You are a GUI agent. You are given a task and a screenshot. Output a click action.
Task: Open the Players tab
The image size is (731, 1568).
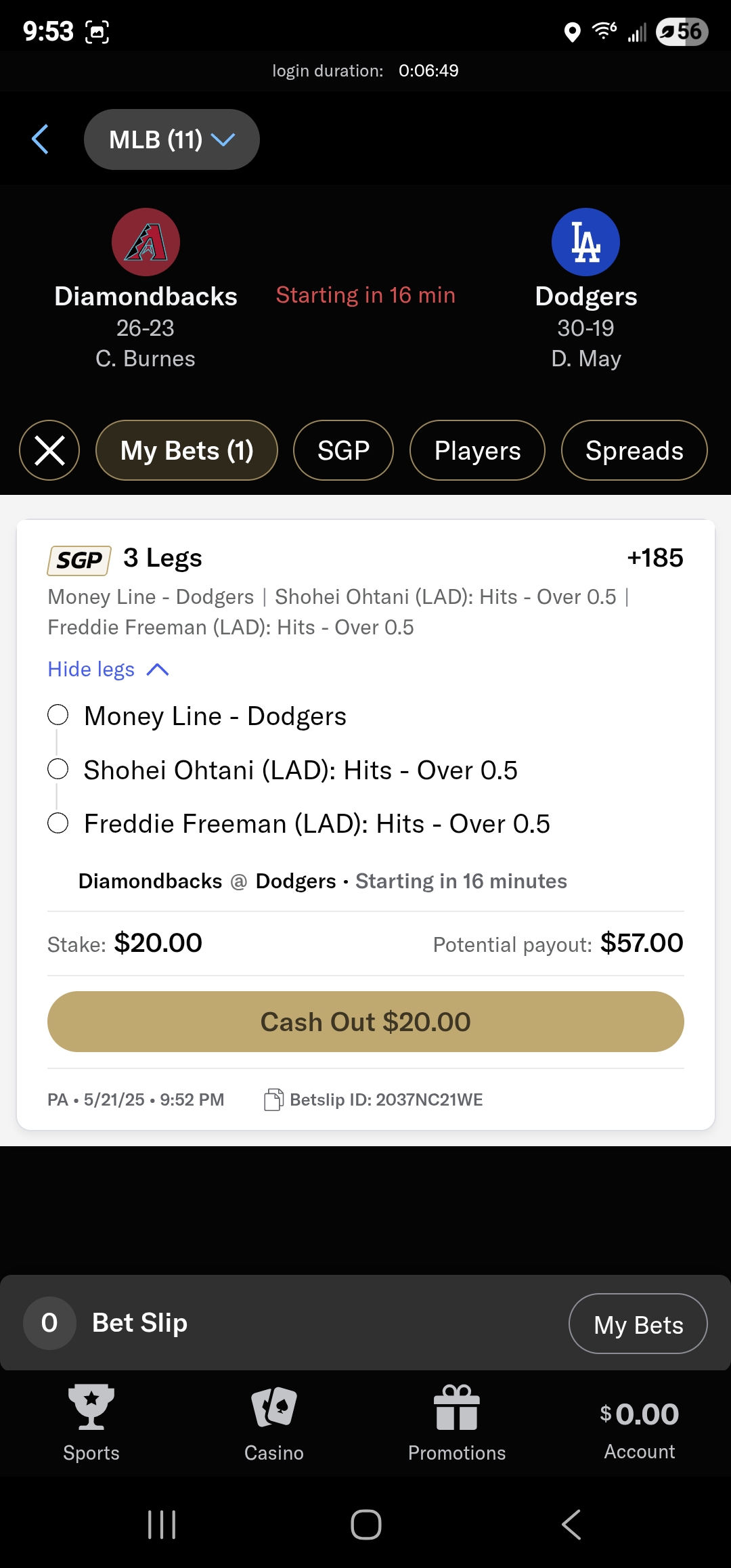coord(477,450)
